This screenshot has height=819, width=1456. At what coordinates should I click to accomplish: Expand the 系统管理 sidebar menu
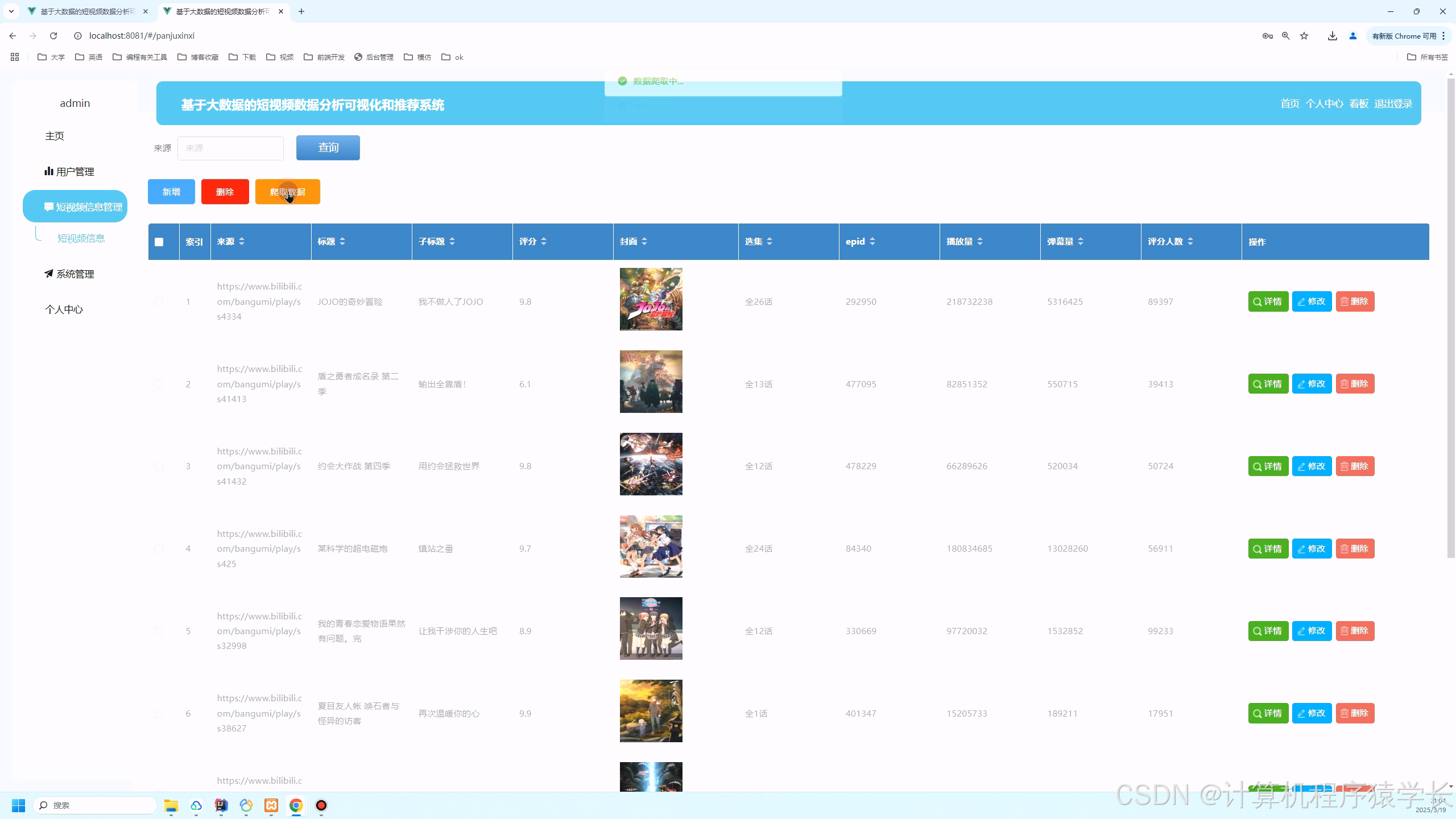click(69, 274)
